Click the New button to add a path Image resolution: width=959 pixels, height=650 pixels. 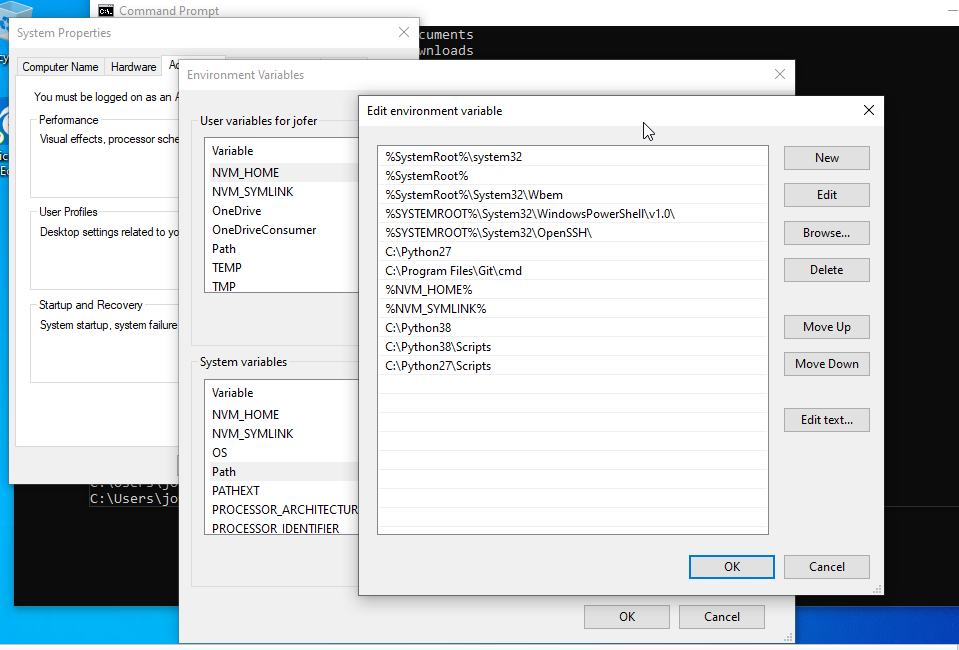(x=826, y=157)
